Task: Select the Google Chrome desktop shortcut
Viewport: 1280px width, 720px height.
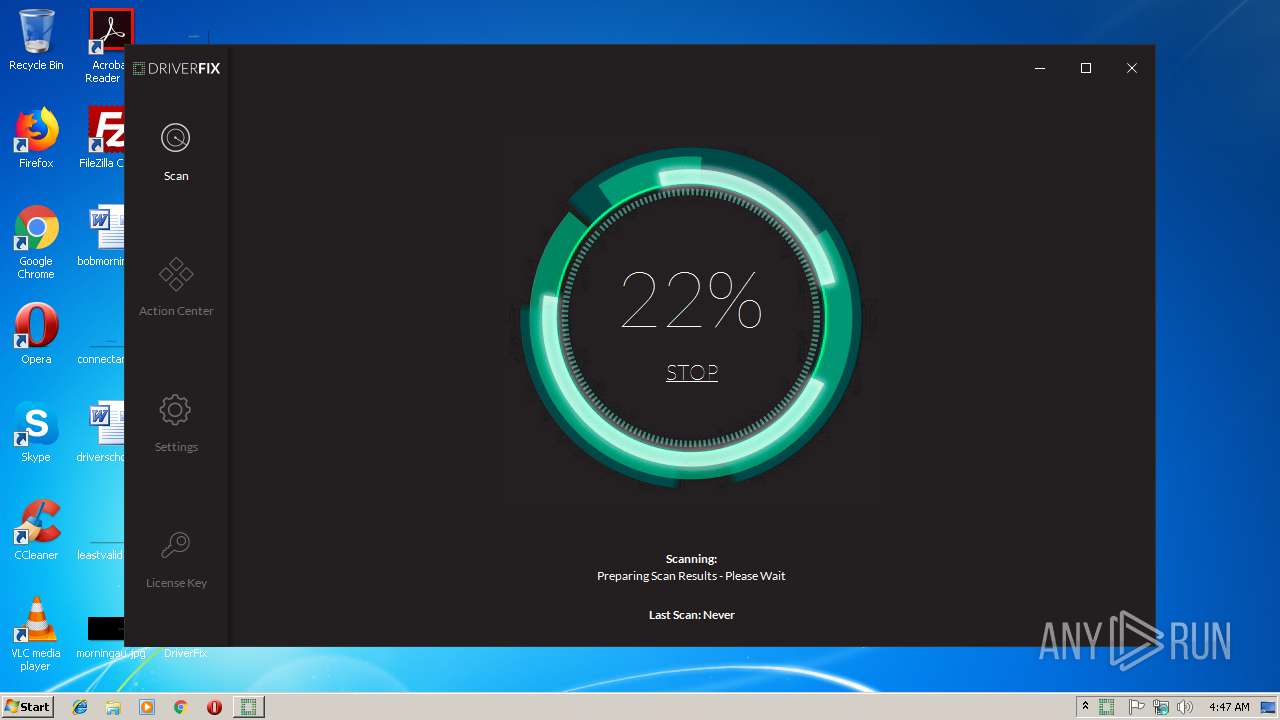Action: coord(36,243)
